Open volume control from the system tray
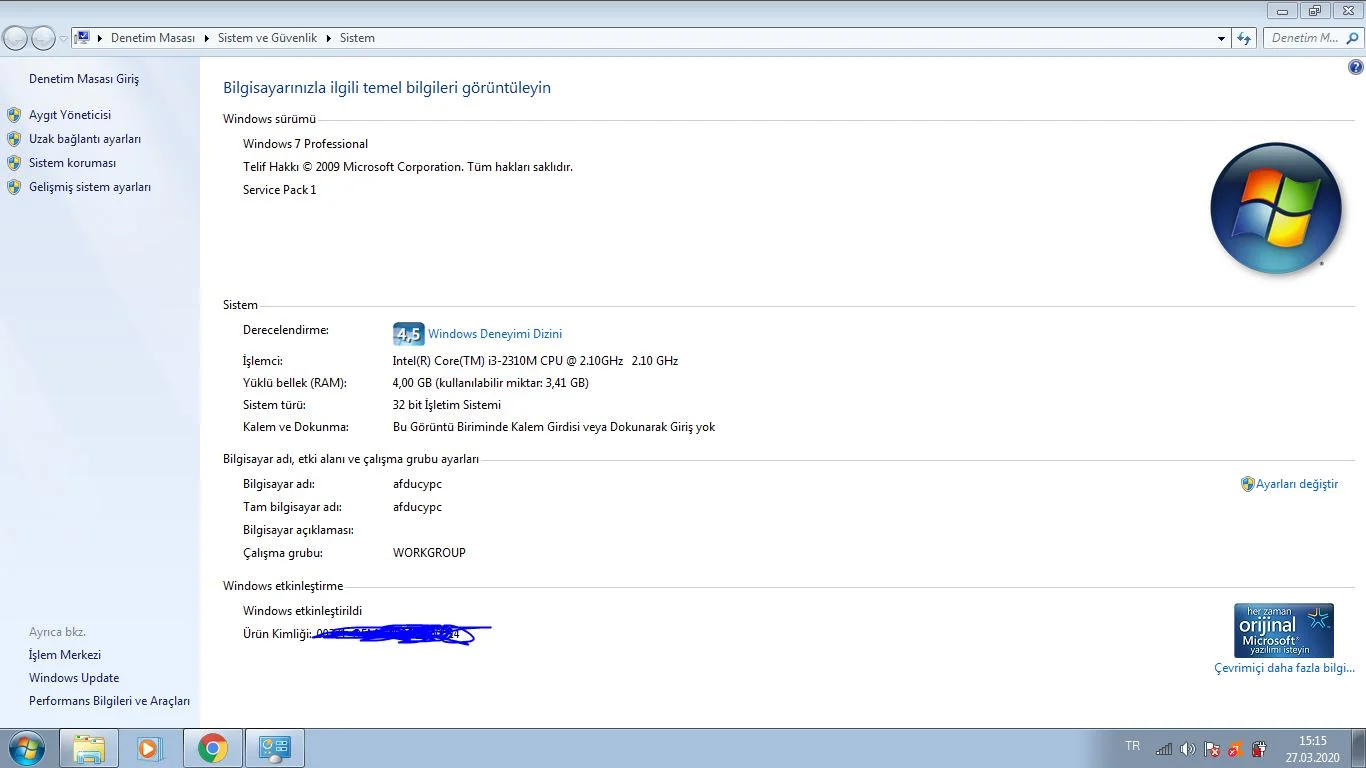1366x768 pixels. click(1186, 747)
